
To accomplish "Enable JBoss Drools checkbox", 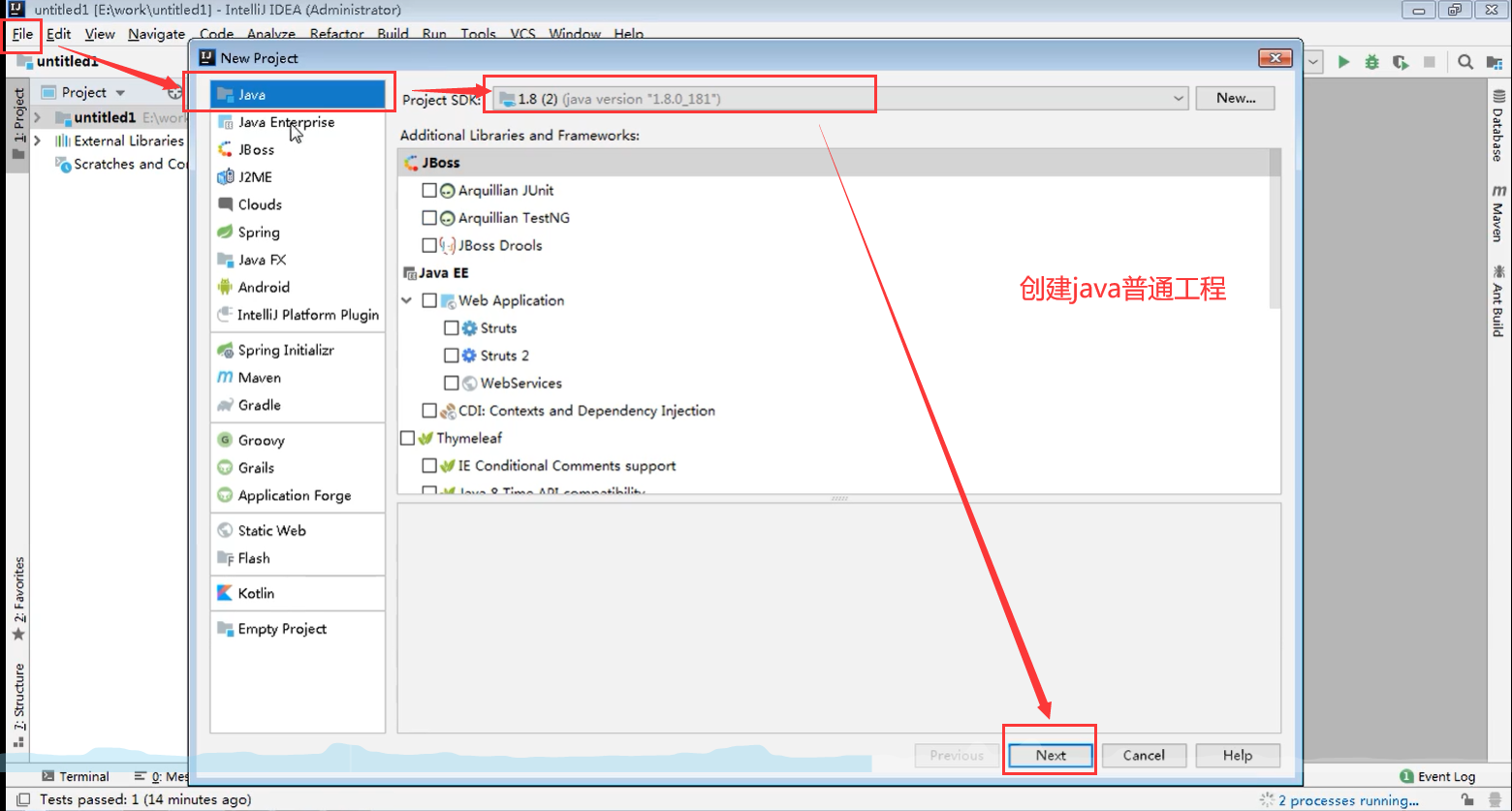I will point(429,245).
